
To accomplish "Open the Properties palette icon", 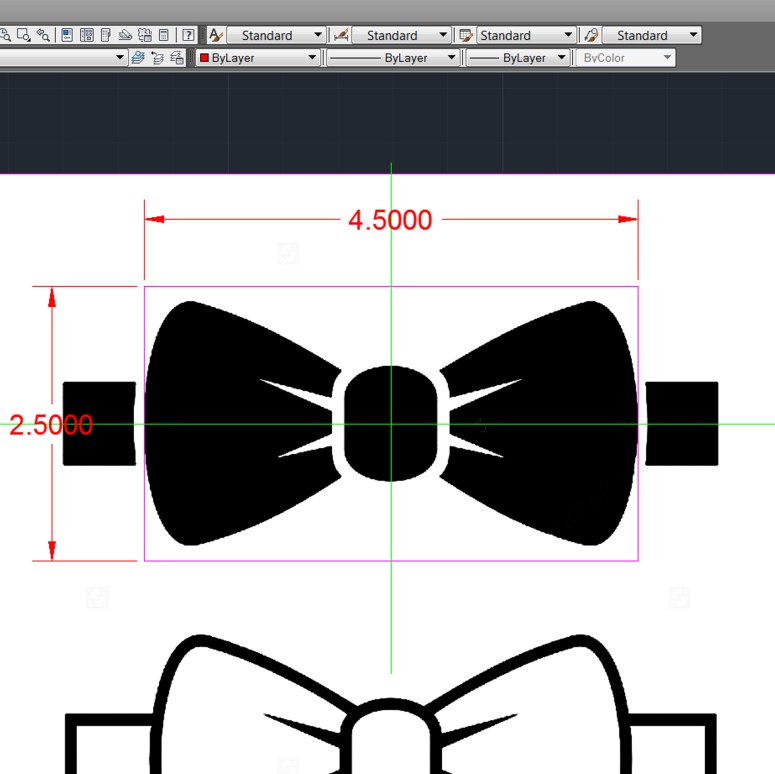I will (x=67, y=35).
